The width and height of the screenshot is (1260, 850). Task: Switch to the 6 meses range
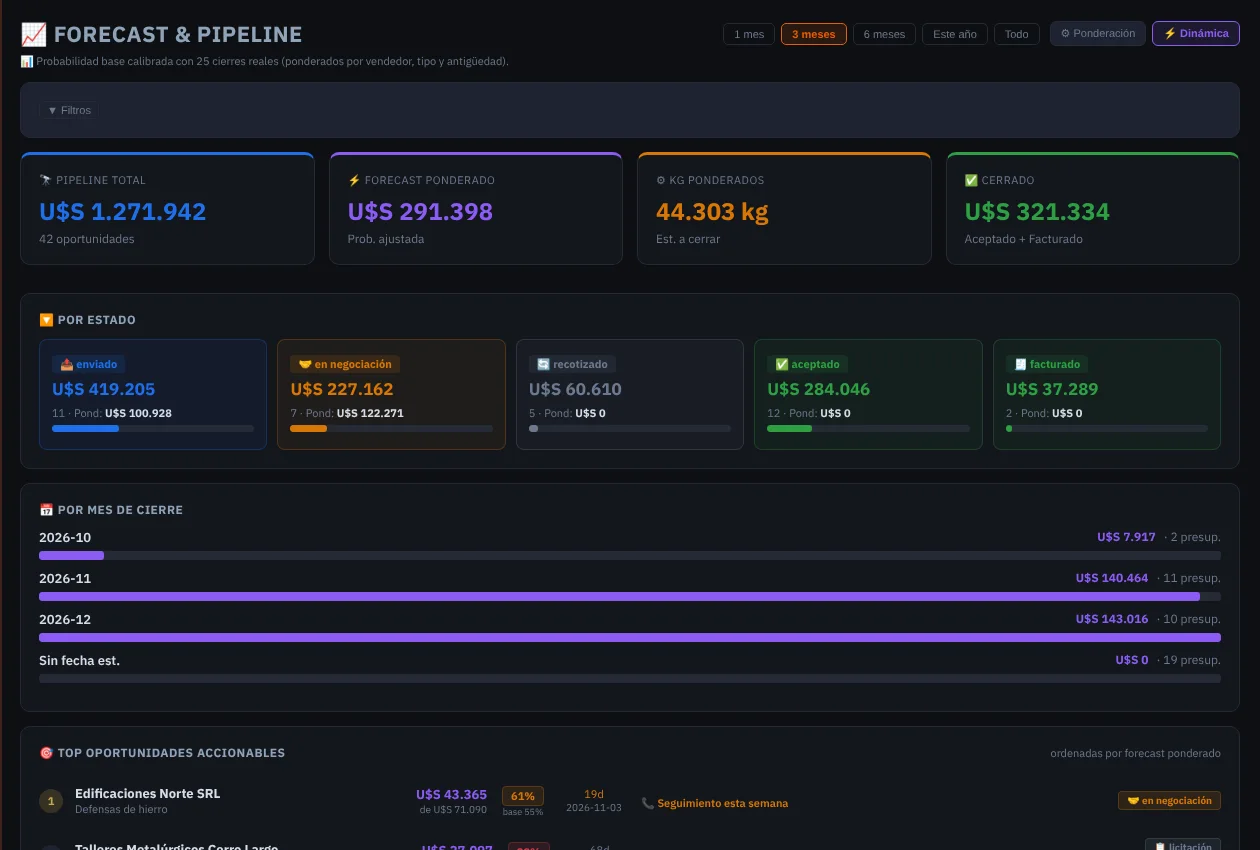[884, 34]
